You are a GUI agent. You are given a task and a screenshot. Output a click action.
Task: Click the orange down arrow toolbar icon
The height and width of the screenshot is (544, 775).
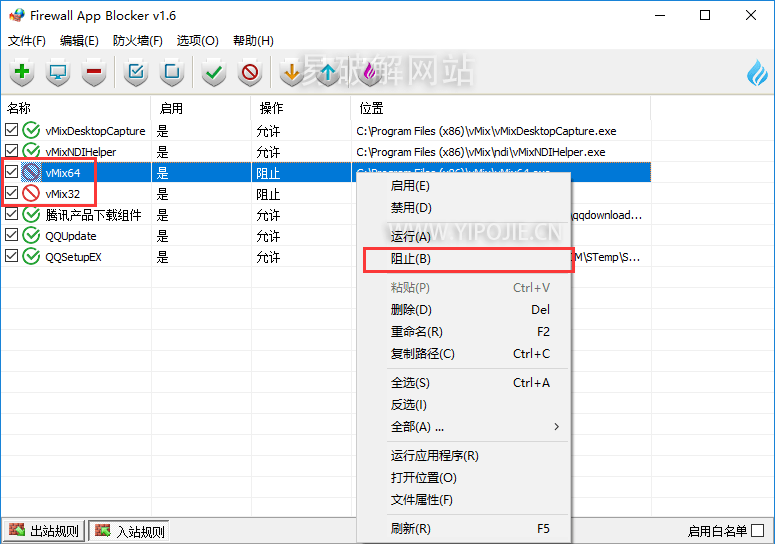(292, 72)
